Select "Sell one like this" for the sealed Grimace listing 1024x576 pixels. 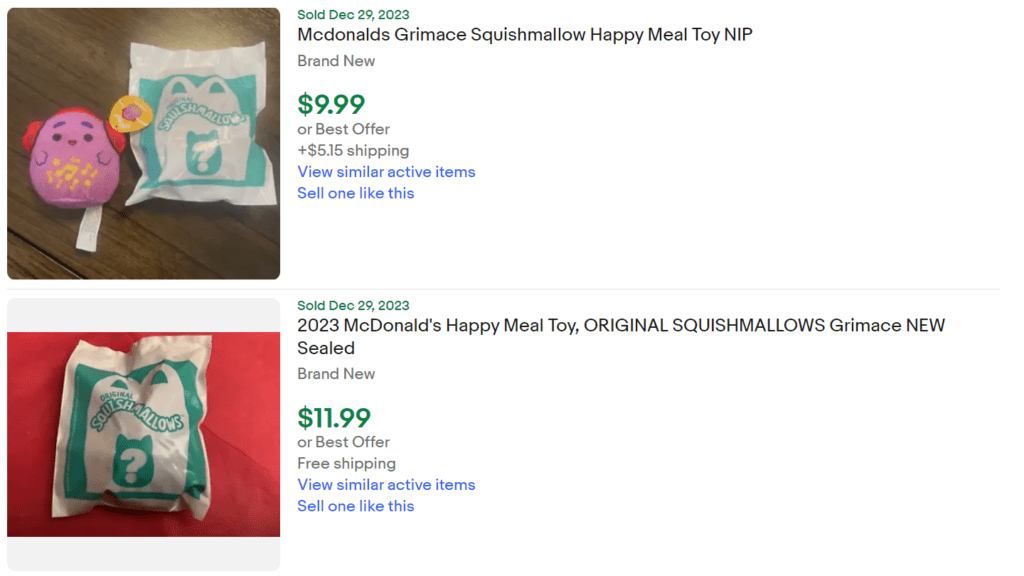355,506
